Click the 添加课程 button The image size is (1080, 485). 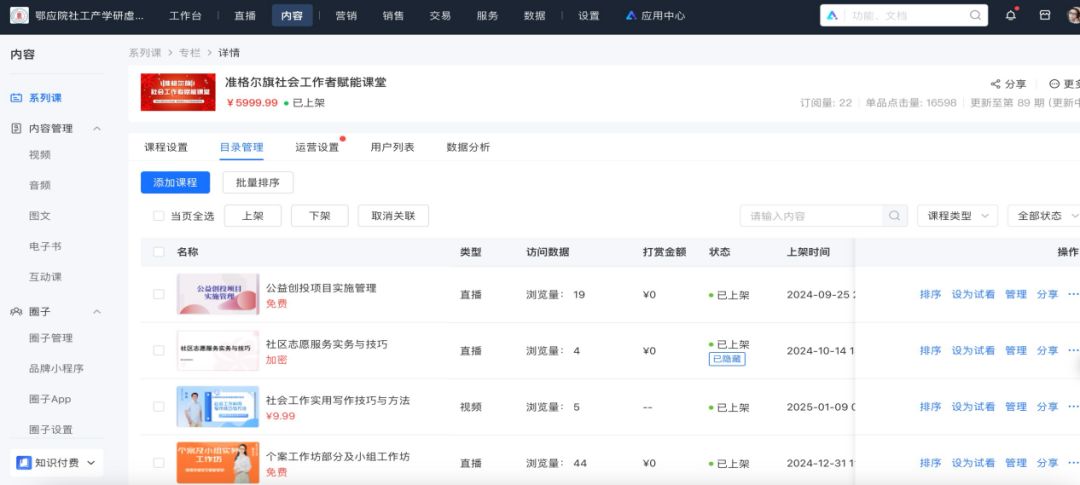(x=175, y=182)
